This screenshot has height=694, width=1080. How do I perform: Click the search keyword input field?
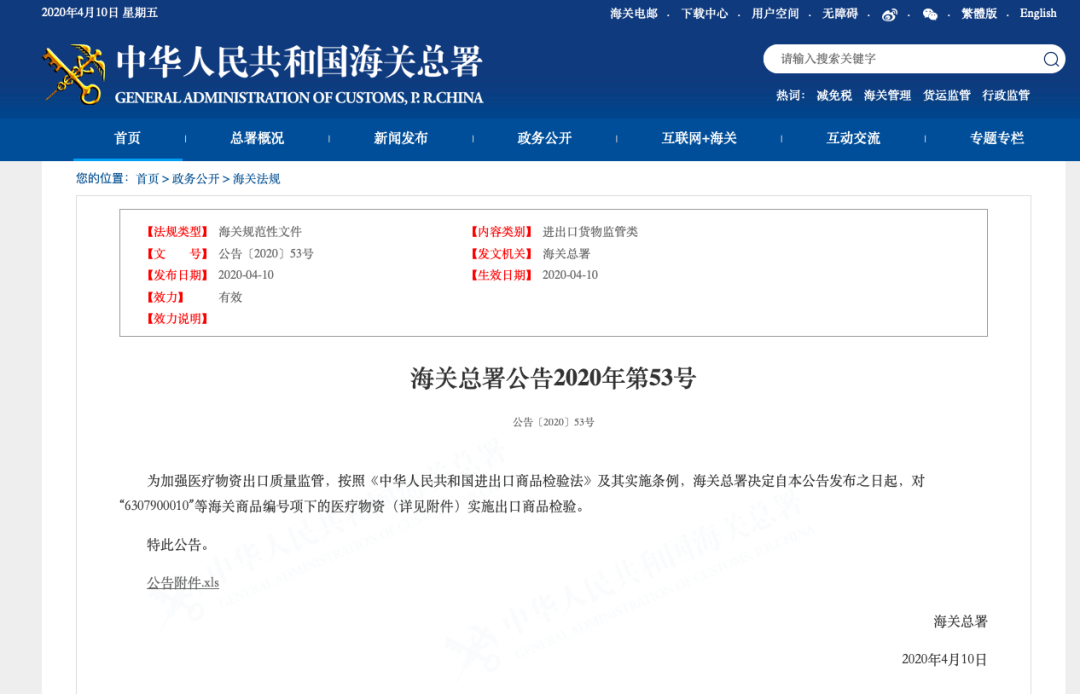tap(905, 59)
